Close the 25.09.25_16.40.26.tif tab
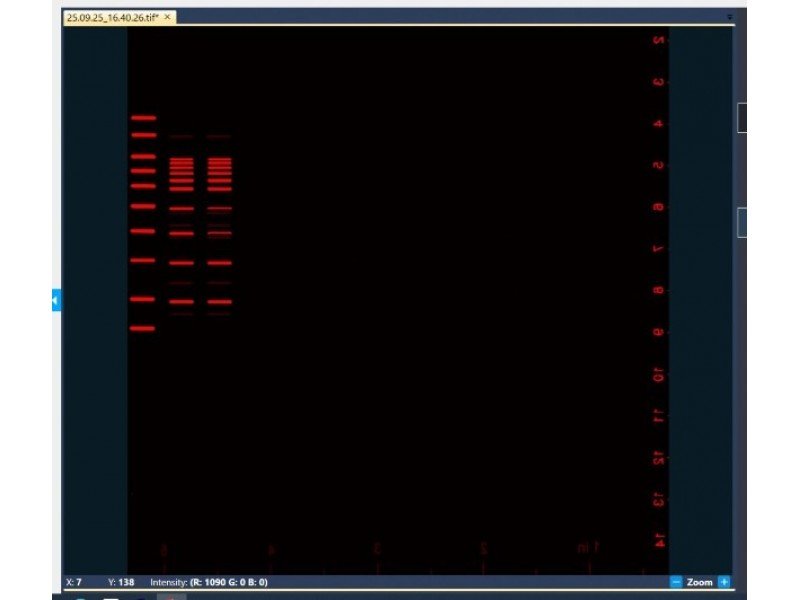 (x=167, y=17)
